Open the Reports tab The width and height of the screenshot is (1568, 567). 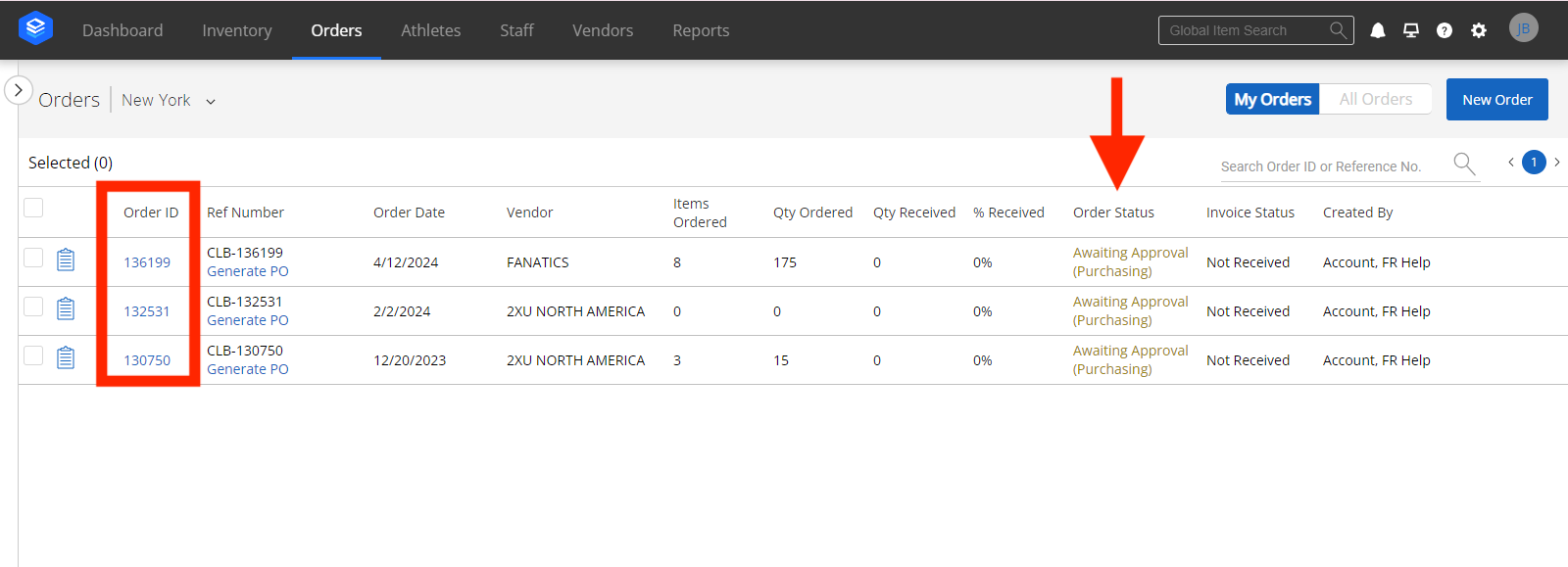click(700, 30)
